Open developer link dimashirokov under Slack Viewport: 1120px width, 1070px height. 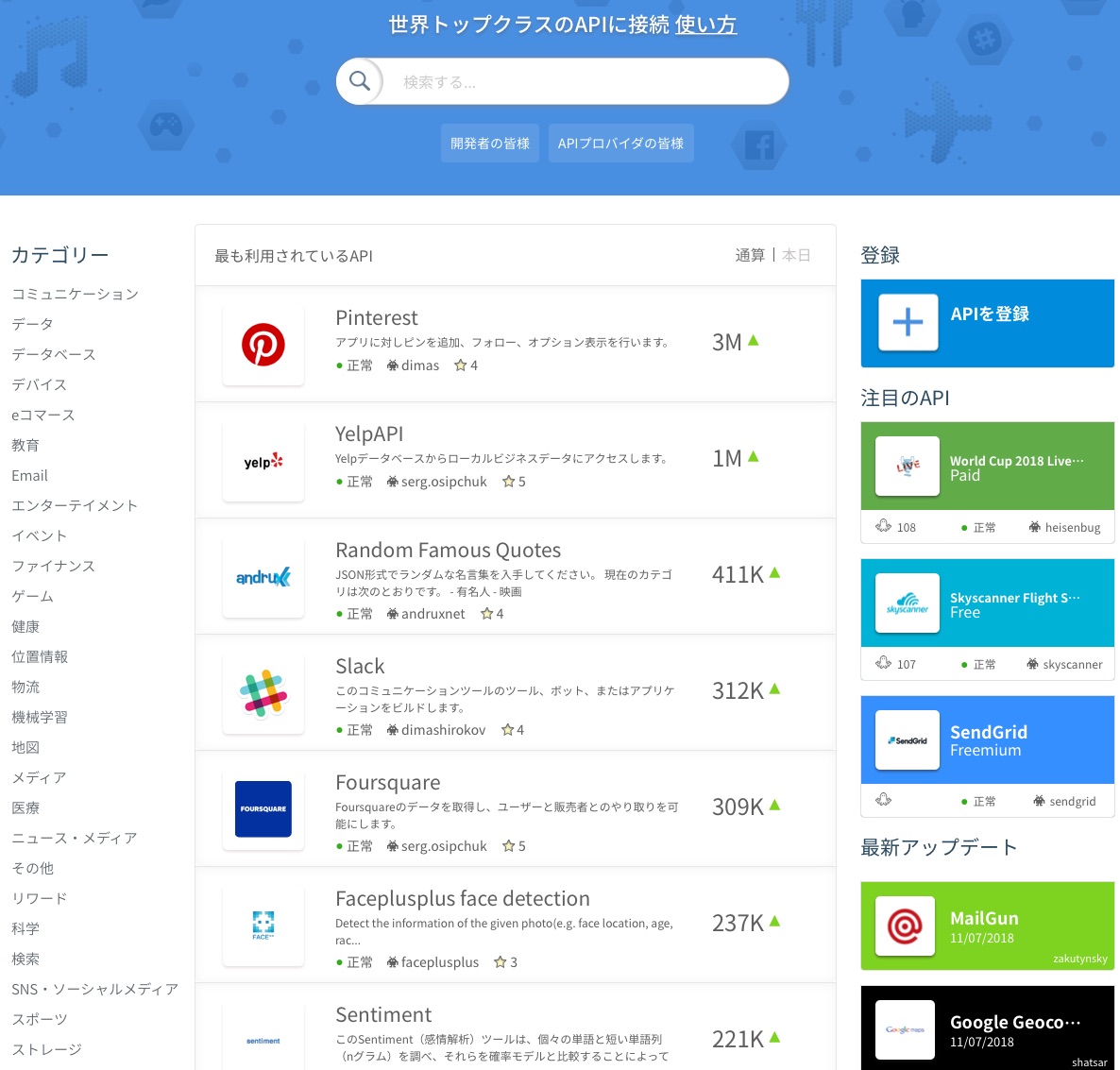[x=443, y=730]
